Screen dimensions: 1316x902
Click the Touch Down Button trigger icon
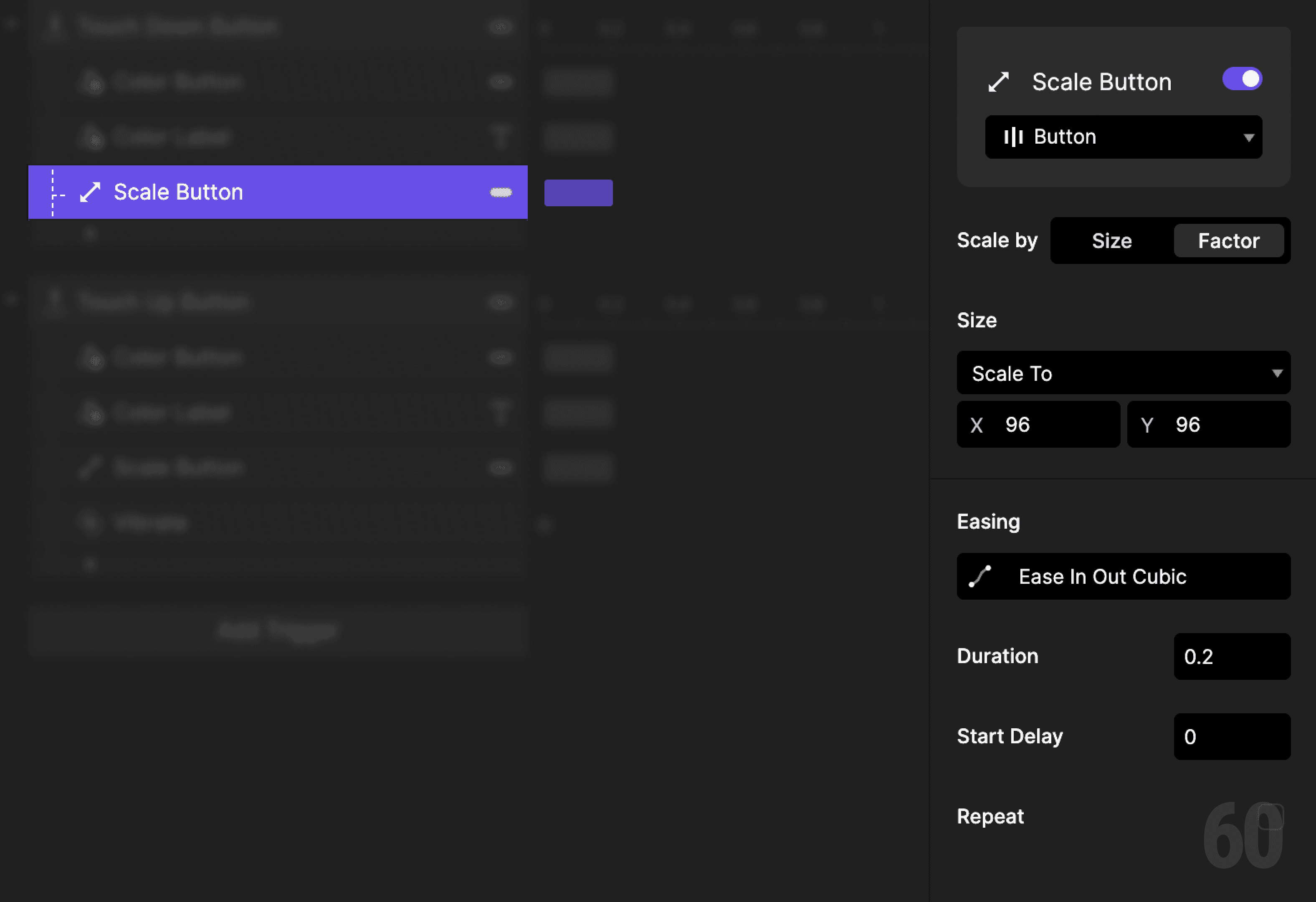(x=55, y=25)
